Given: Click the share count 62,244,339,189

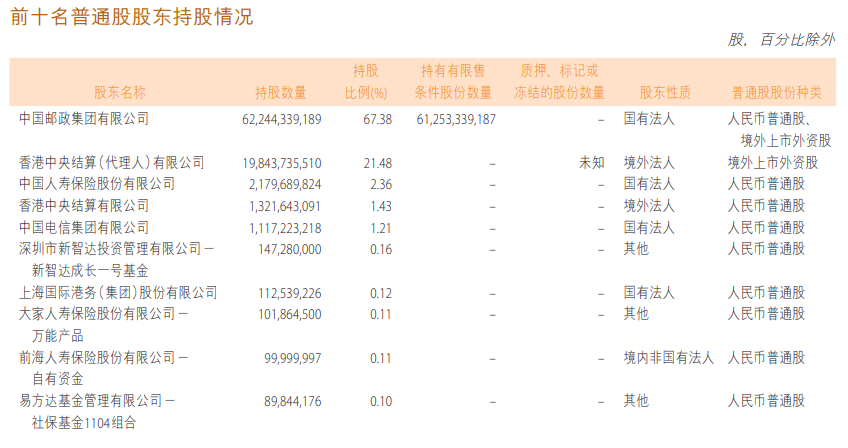Looking at the screenshot, I should point(281,118).
